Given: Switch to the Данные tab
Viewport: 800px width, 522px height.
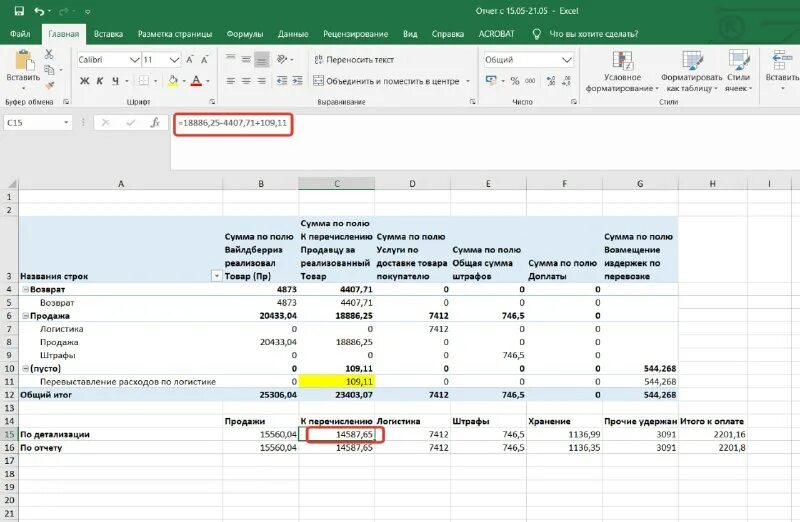Looking at the screenshot, I should click(293, 34).
